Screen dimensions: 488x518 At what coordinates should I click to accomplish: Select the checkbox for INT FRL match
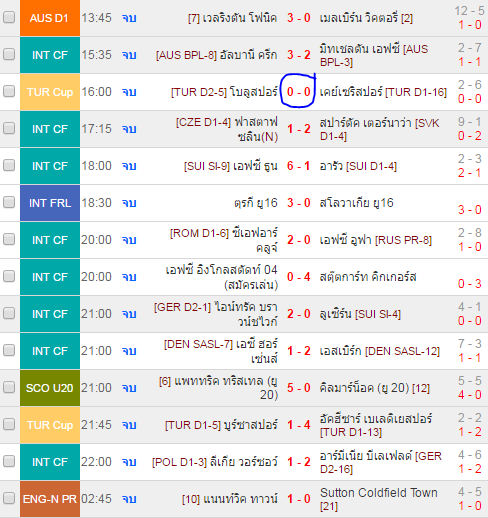[x=9, y=202]
